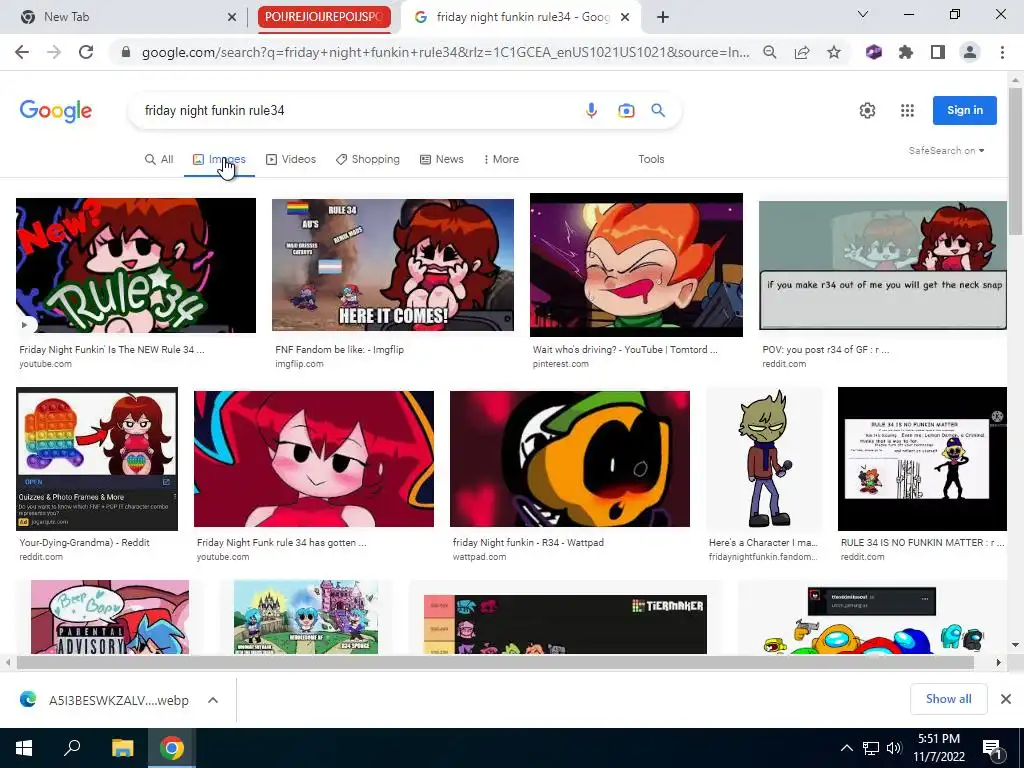1024x768 pixels.
Task: Open Here's a Character fandom result link
Action: coord(763,543)
